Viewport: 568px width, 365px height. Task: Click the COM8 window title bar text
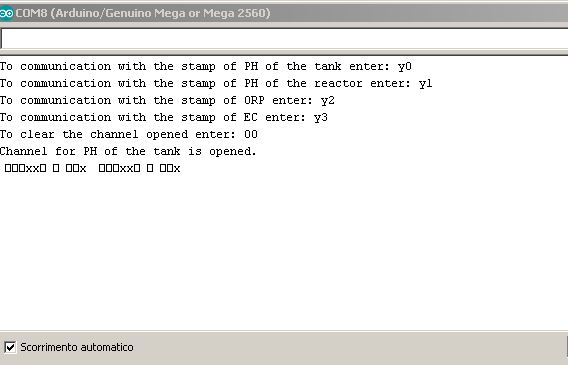(143, 13)
